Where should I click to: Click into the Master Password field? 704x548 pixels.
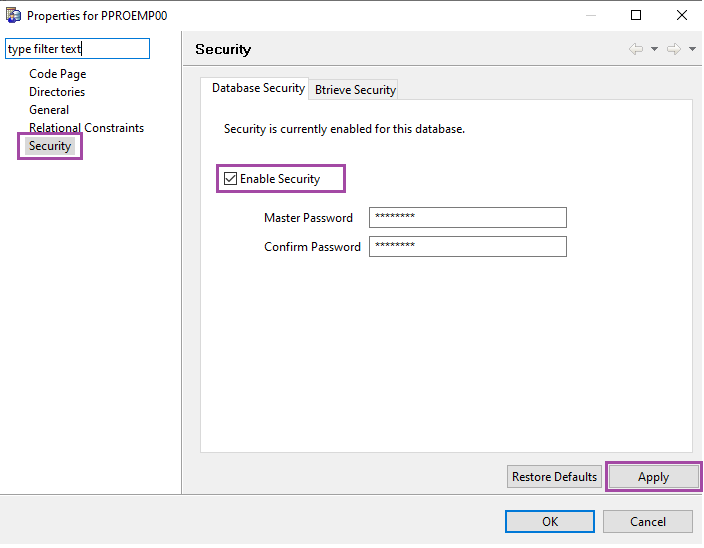point(467,218)
